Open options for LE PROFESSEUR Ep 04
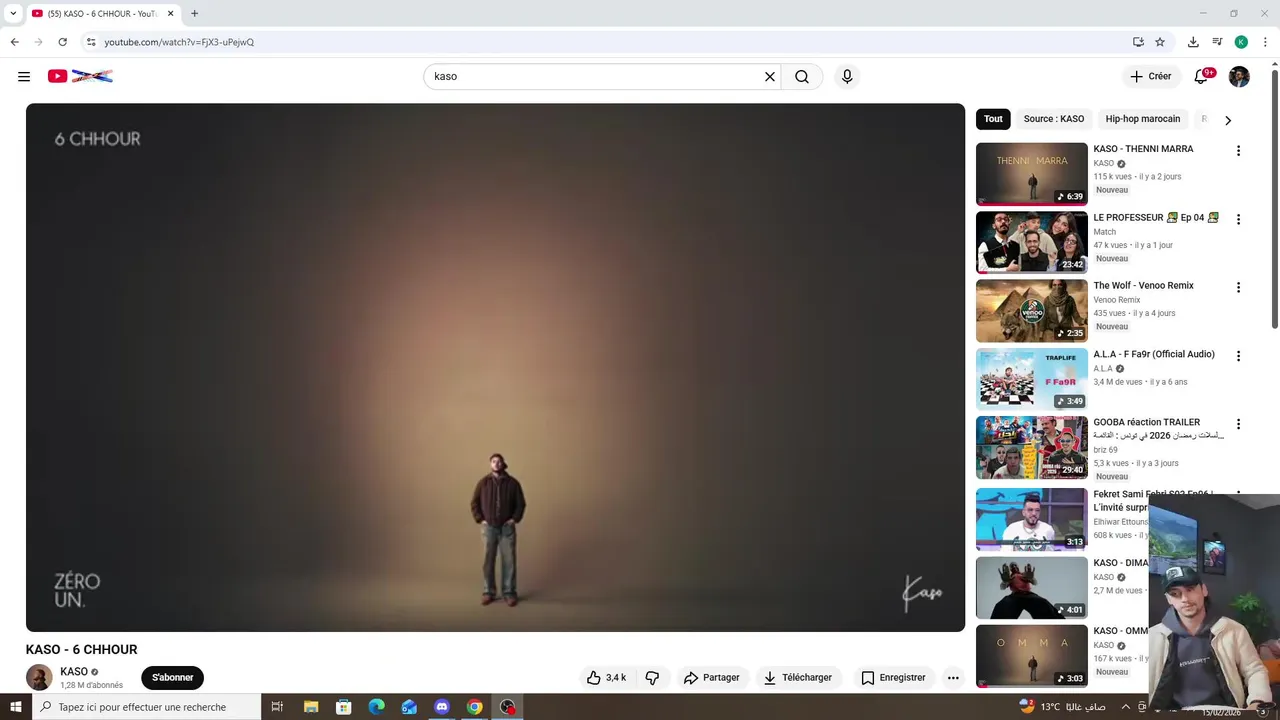 [x=1238, y=219]
